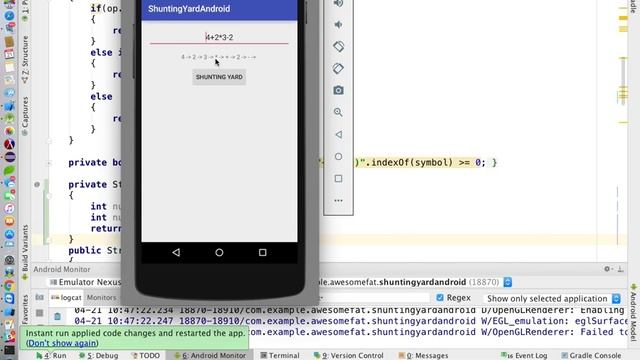The height and width of the screenshot is (360, 640).
Task: Collapse the code block ending near 'private bo'
Action: [x=49, y=141]
